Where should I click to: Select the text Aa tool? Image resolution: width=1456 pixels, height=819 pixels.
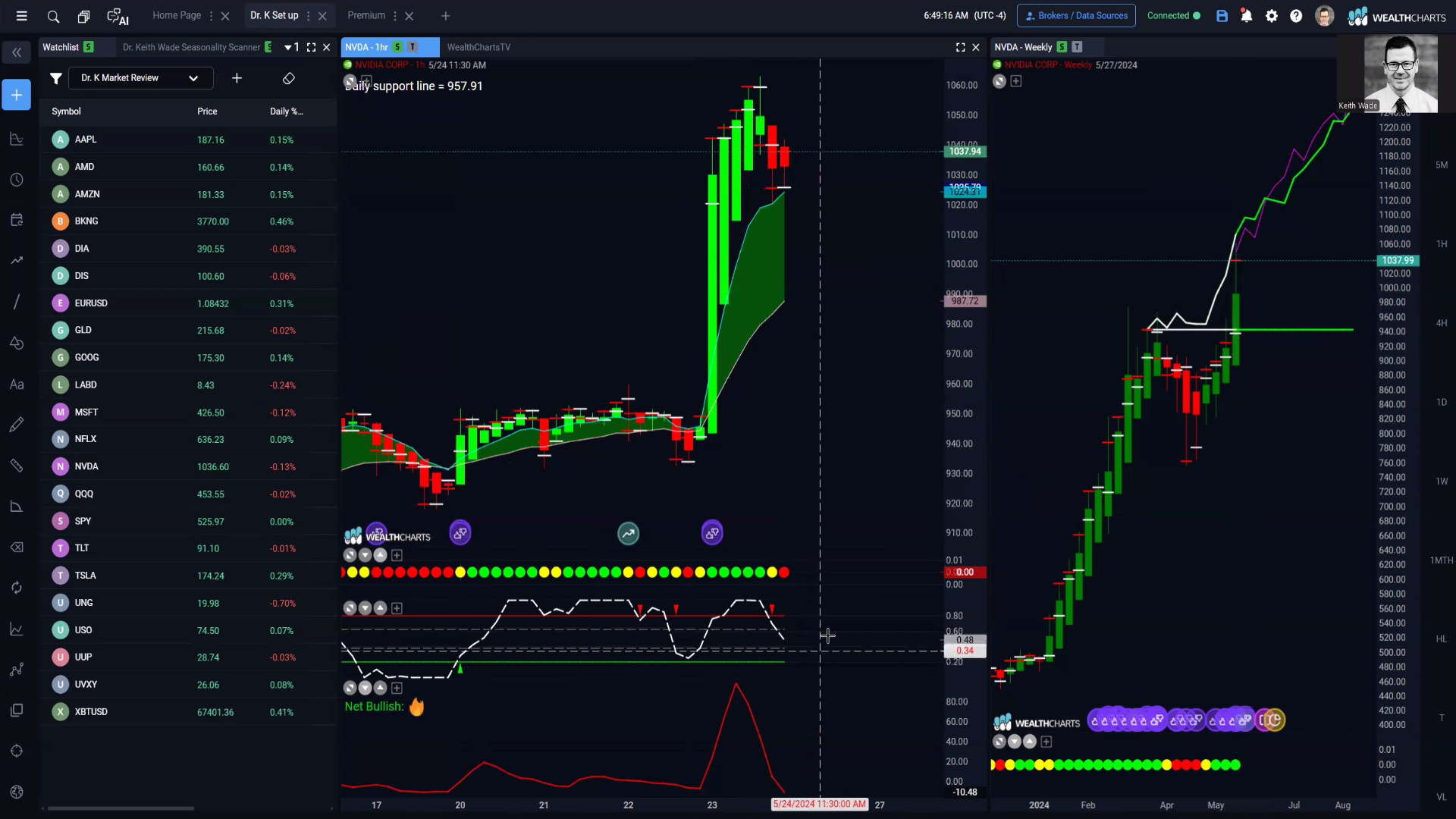(x=16, y=384)
